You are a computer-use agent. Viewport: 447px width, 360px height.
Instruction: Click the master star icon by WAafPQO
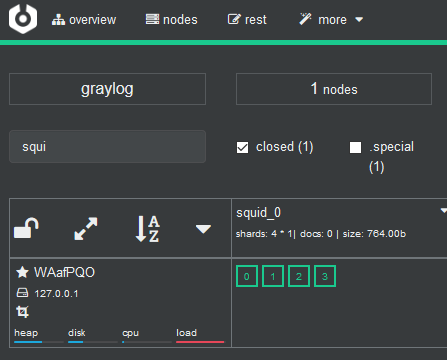[22, 272]
